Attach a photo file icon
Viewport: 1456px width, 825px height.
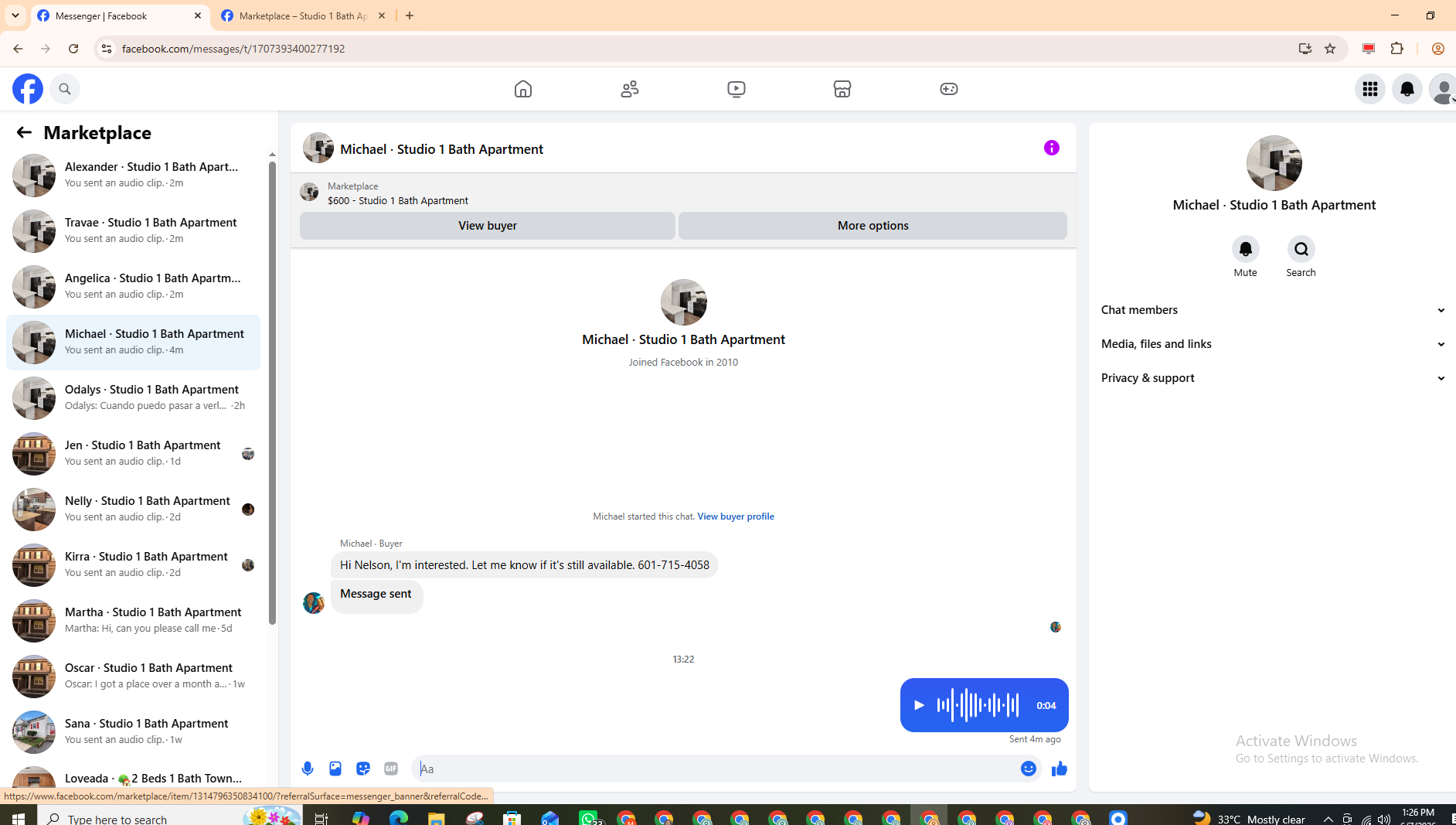point(335,769)
